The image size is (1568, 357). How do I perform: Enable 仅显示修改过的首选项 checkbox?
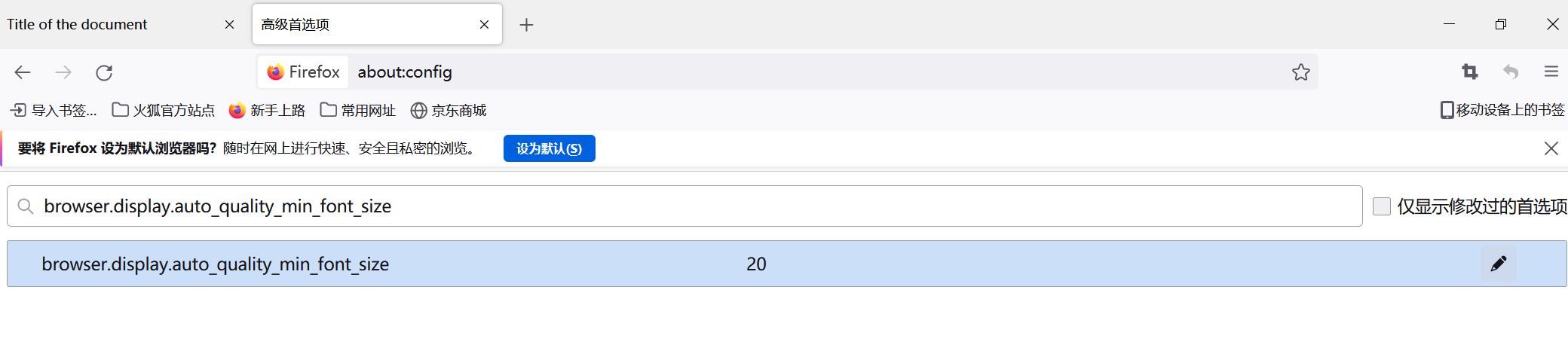(x=1381, y=206)
